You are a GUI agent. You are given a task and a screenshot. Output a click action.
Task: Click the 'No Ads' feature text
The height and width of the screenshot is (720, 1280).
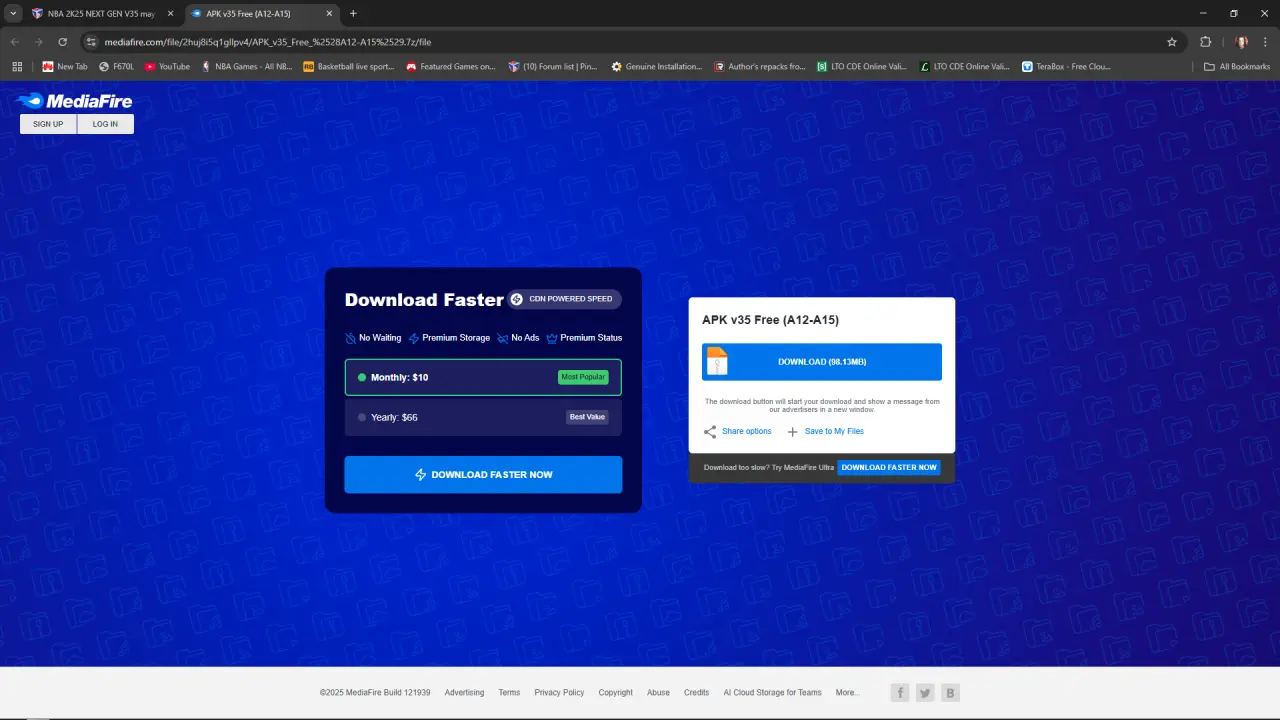[525, 338]
